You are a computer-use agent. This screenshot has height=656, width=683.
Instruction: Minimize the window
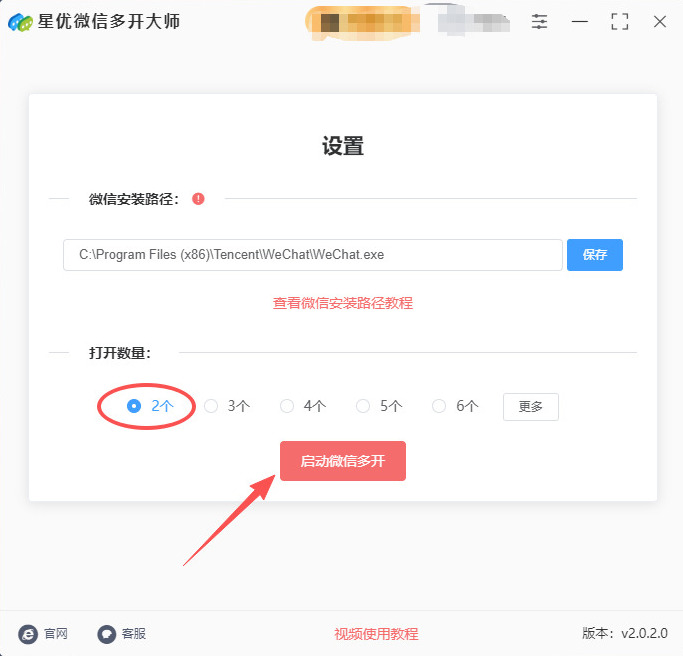click(x=579, y=21)
